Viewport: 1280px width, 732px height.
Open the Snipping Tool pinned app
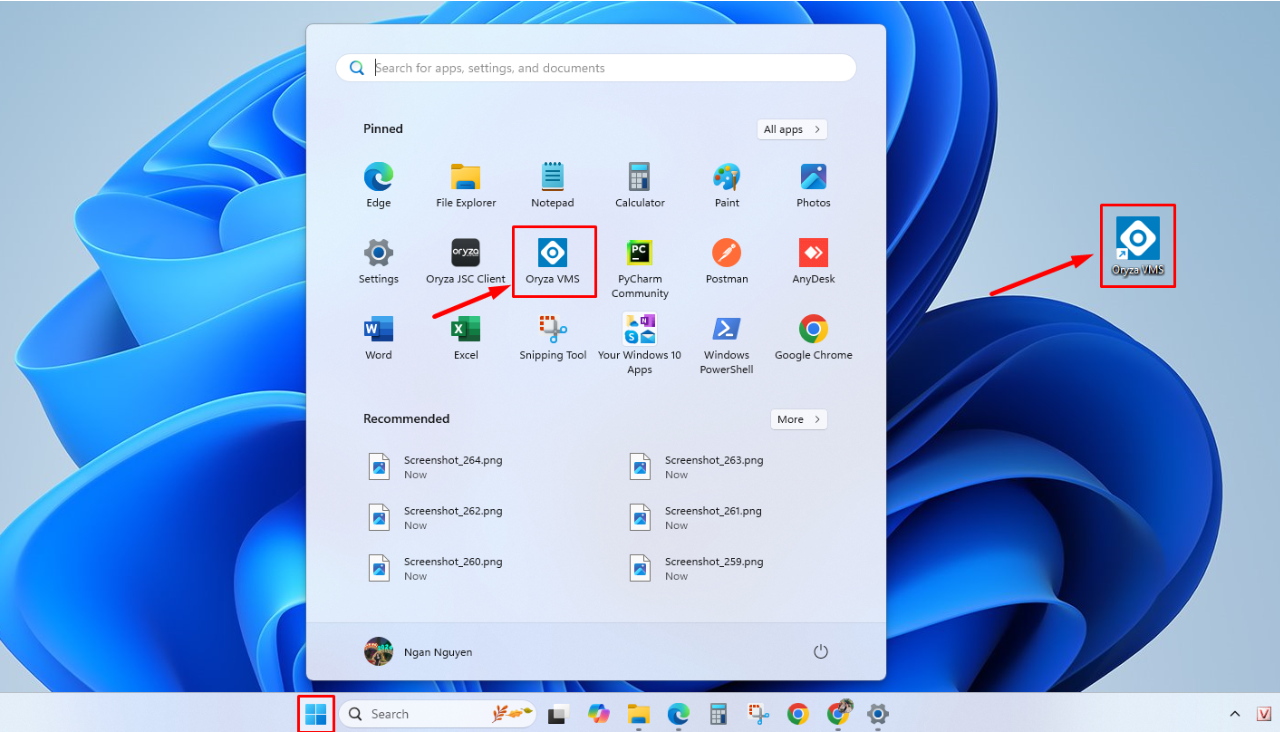point(553,337)
